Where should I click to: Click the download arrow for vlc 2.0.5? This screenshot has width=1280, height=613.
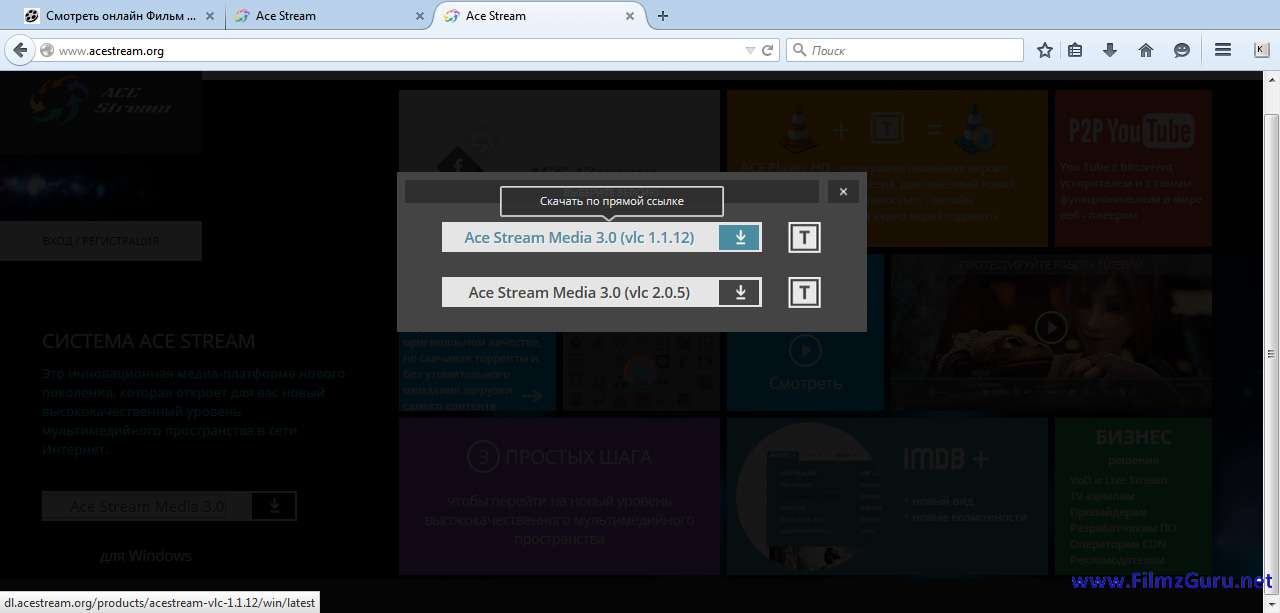741,292
